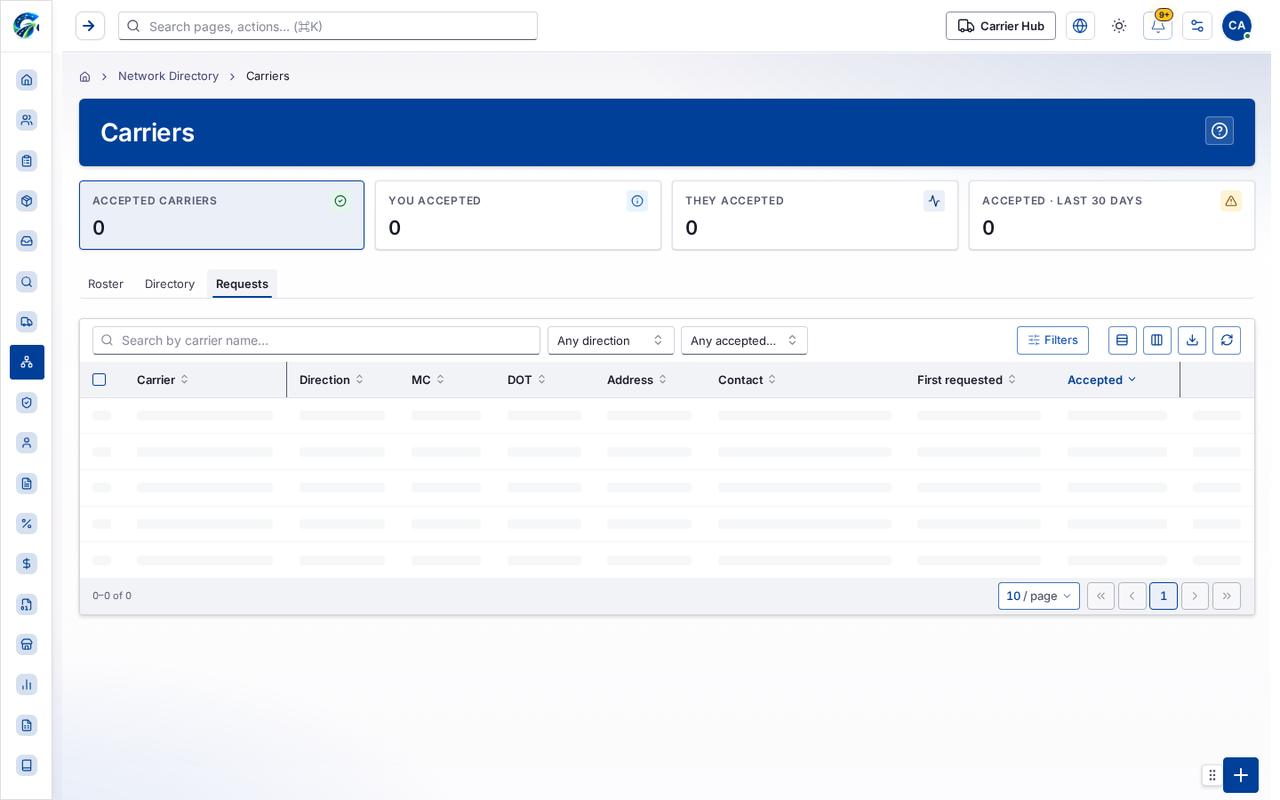The width and height of the screenshot is (1280, 800).
Task: Click the Carrier Hub button
Action: tap(1001, 26)
